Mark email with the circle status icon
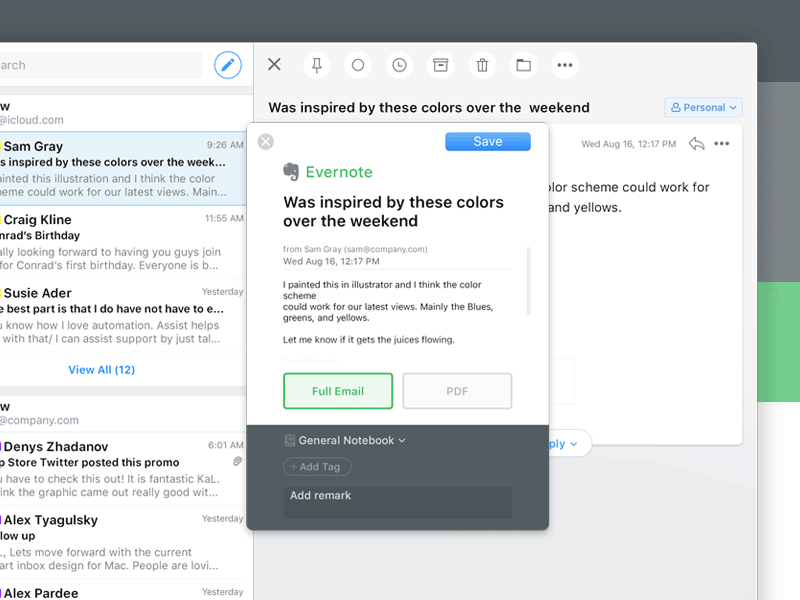 click(358, 65)
